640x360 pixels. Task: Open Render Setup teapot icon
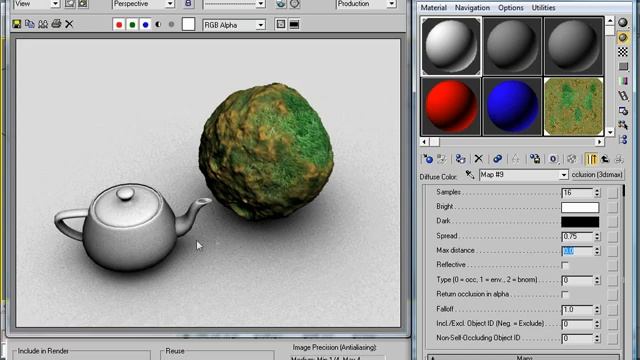[x=281, y=4]
